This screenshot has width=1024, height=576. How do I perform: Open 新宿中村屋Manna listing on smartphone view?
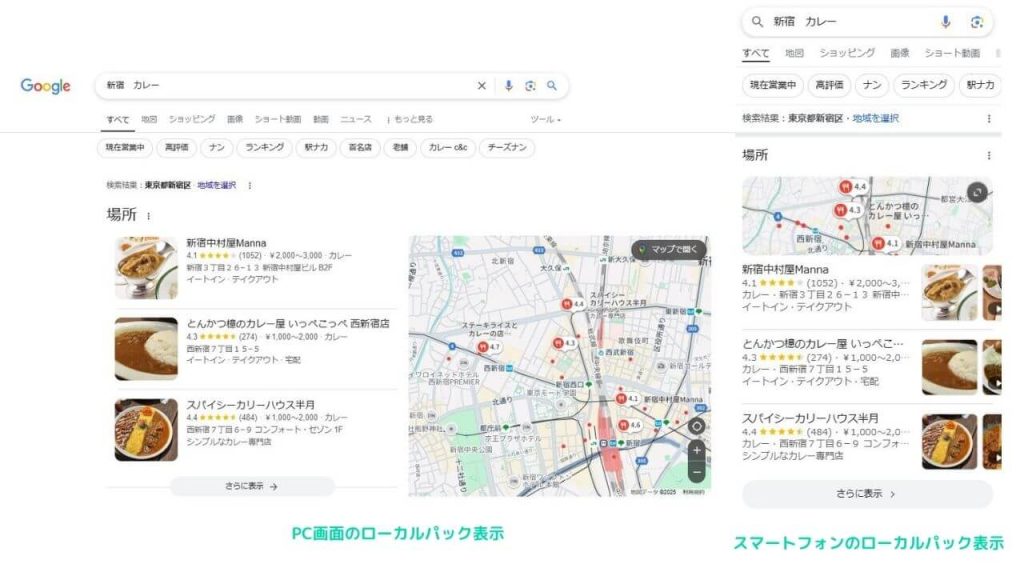click(x=785, y=269)
